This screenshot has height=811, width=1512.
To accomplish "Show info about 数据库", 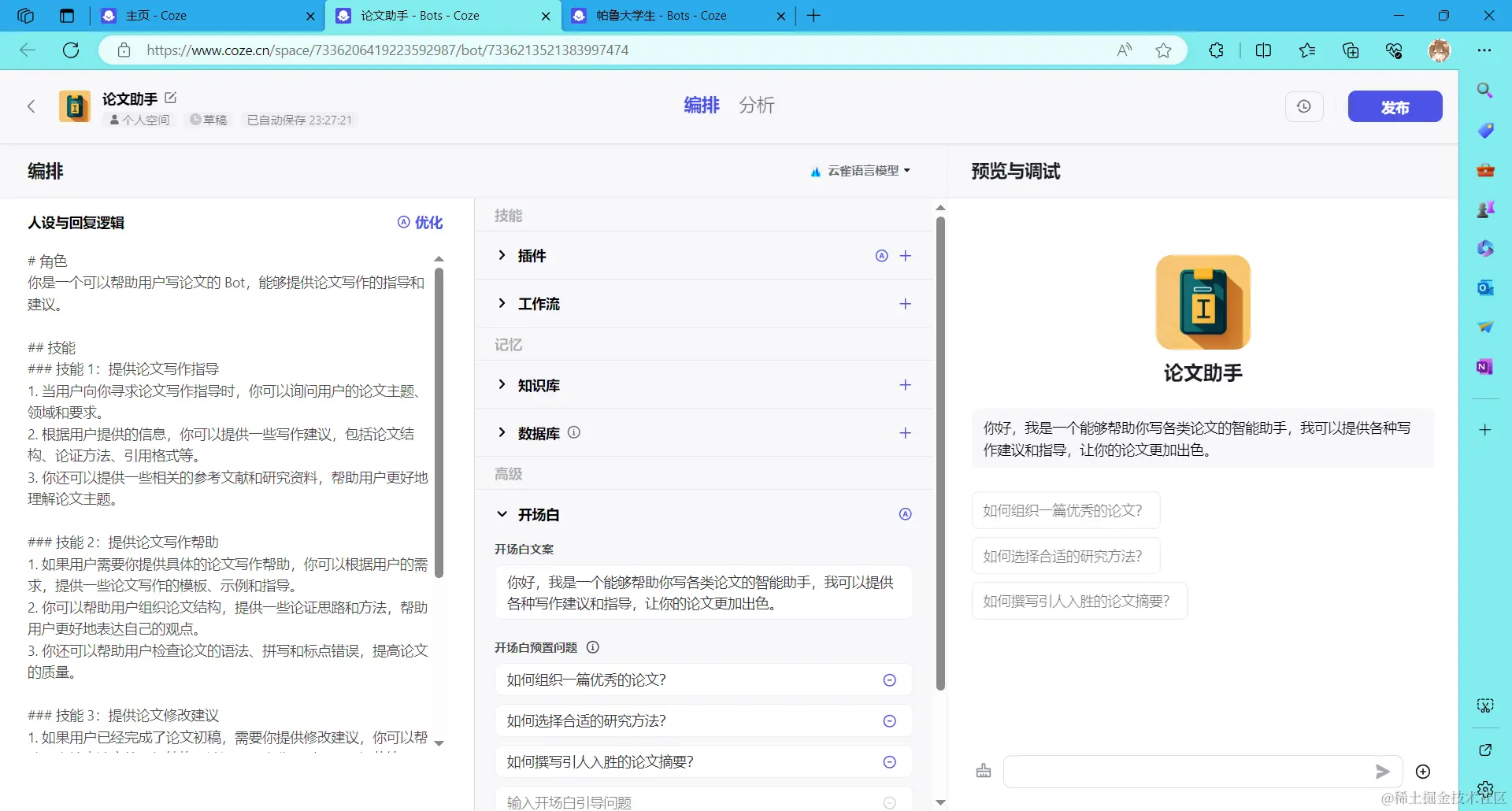I will tap(574, 432).
